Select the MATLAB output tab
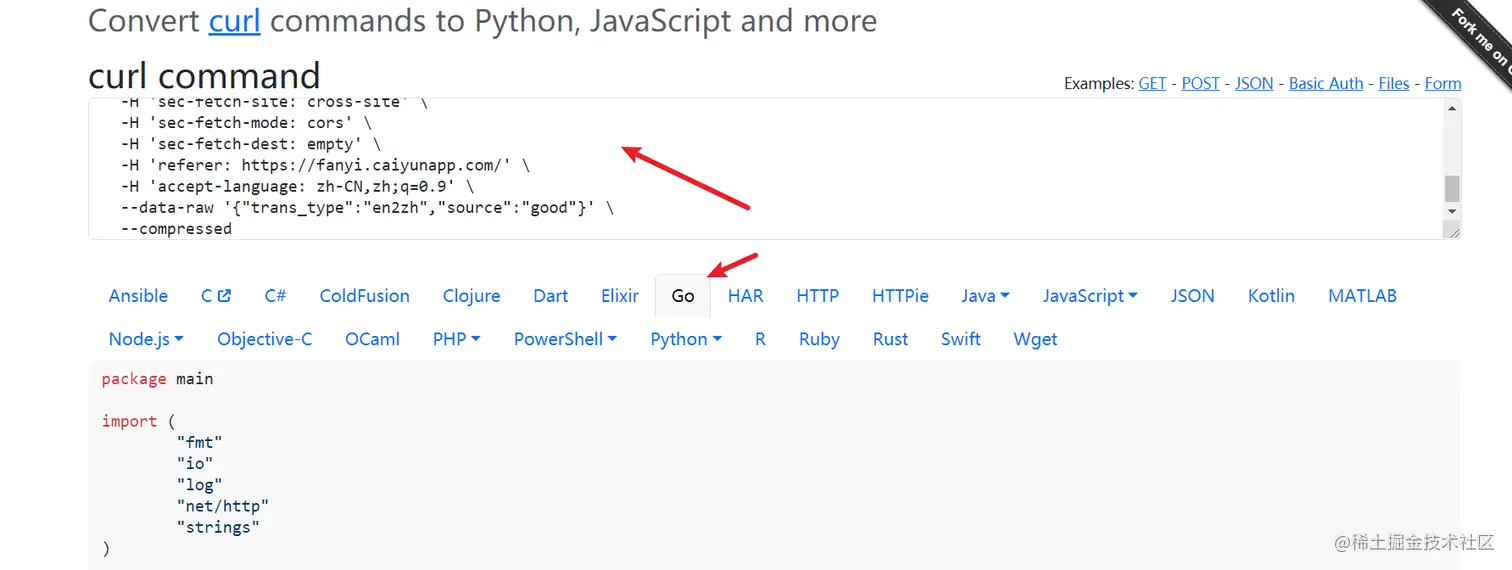1512x570 pixels. point(1362,296)
